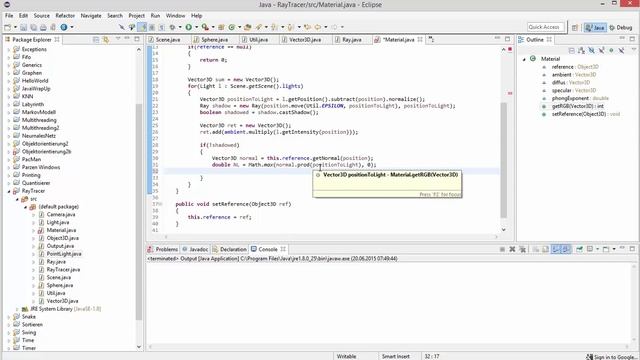Maximize the Outline view
This screenshot has height=360, width=640.
pos(632,39)
